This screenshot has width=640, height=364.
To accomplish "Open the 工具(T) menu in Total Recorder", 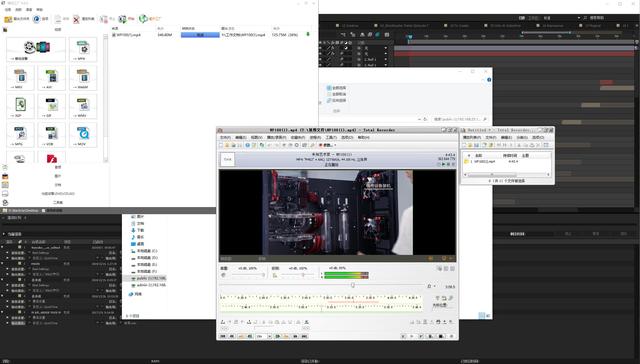I will pos(331,138).
